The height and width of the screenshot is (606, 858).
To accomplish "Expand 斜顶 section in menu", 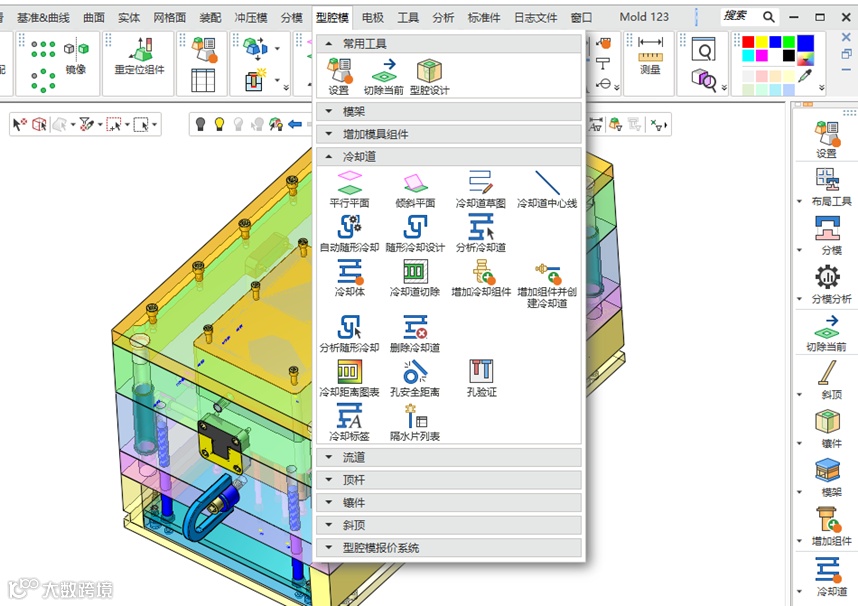I will 448,525.
